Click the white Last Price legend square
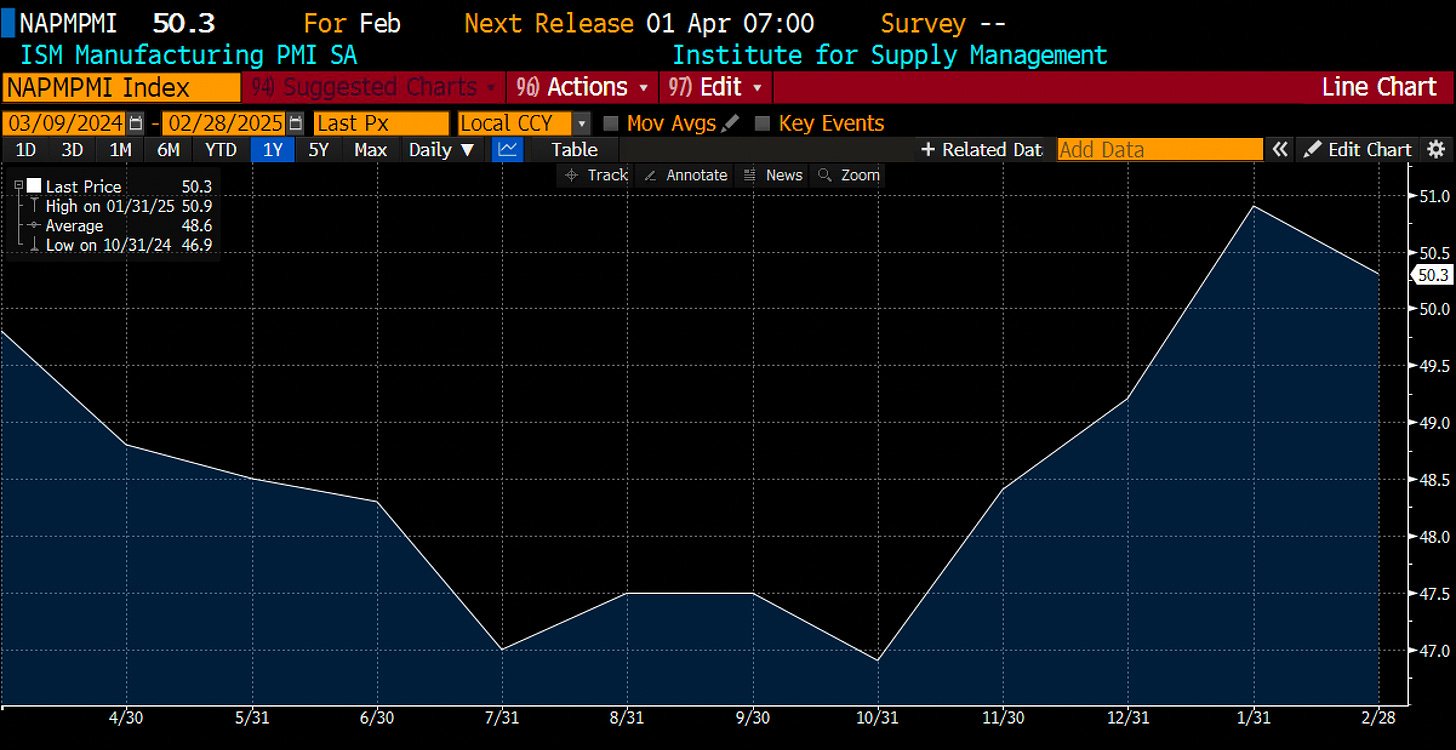The height and width of the screenshot is (750, 1456). coord(34,186)
